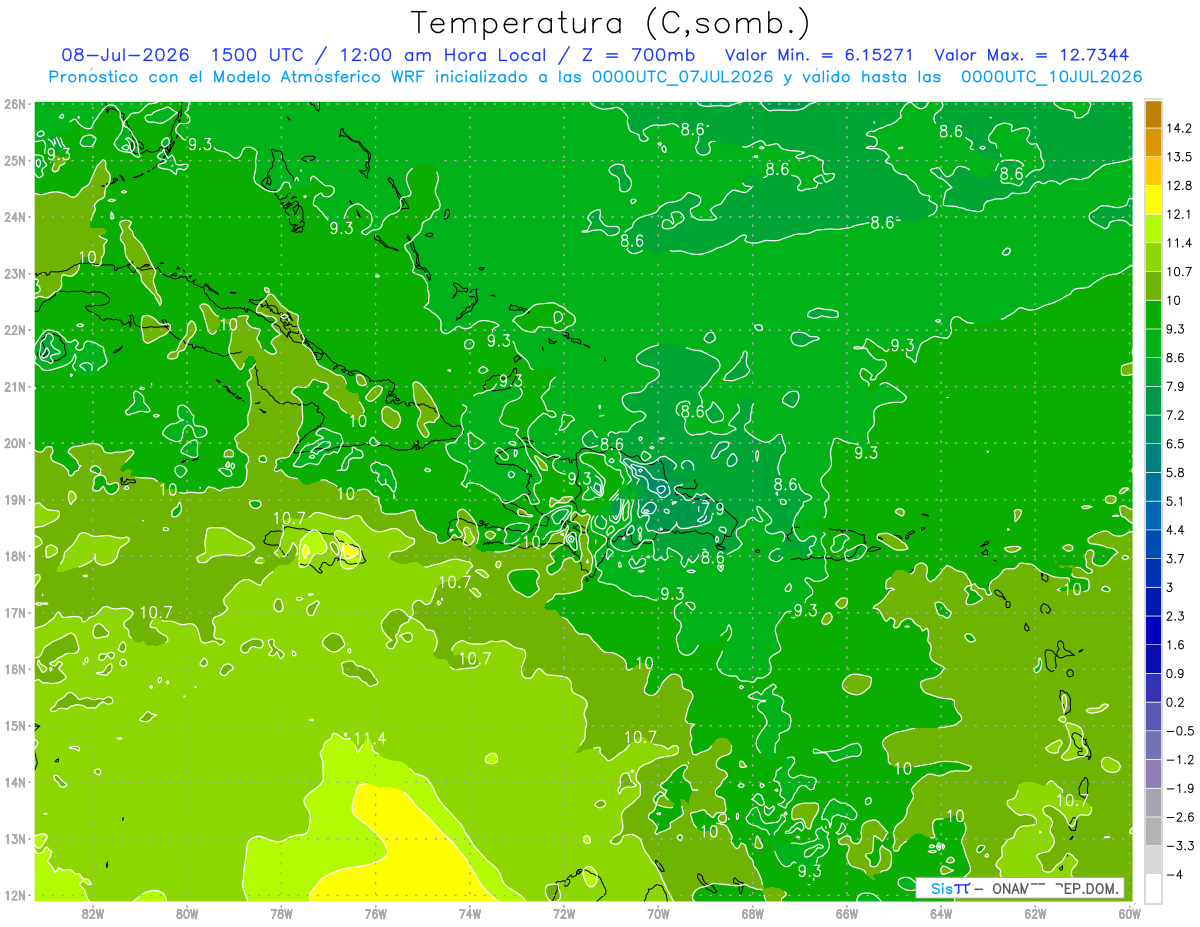Click the '12N' latitude axis label
This screenshot has height=927, width=1200.
tap(15, 895)
